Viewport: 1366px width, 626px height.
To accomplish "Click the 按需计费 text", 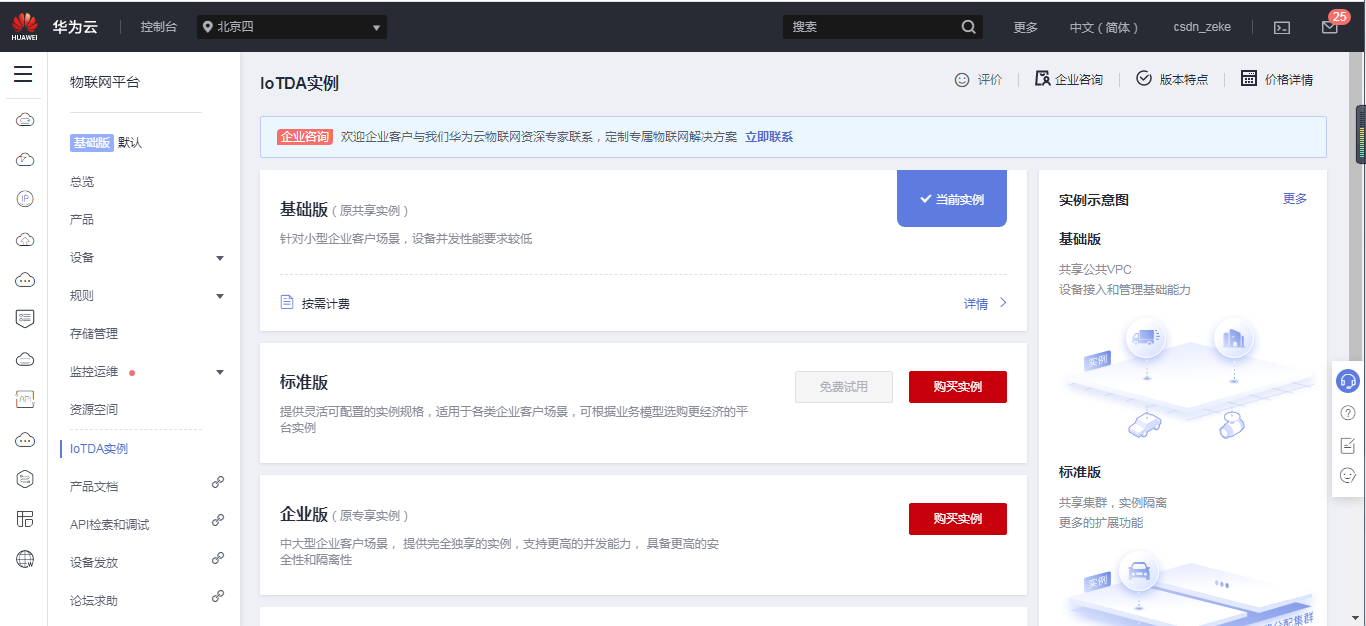I will pyautogui.click(x=326, y=304).
